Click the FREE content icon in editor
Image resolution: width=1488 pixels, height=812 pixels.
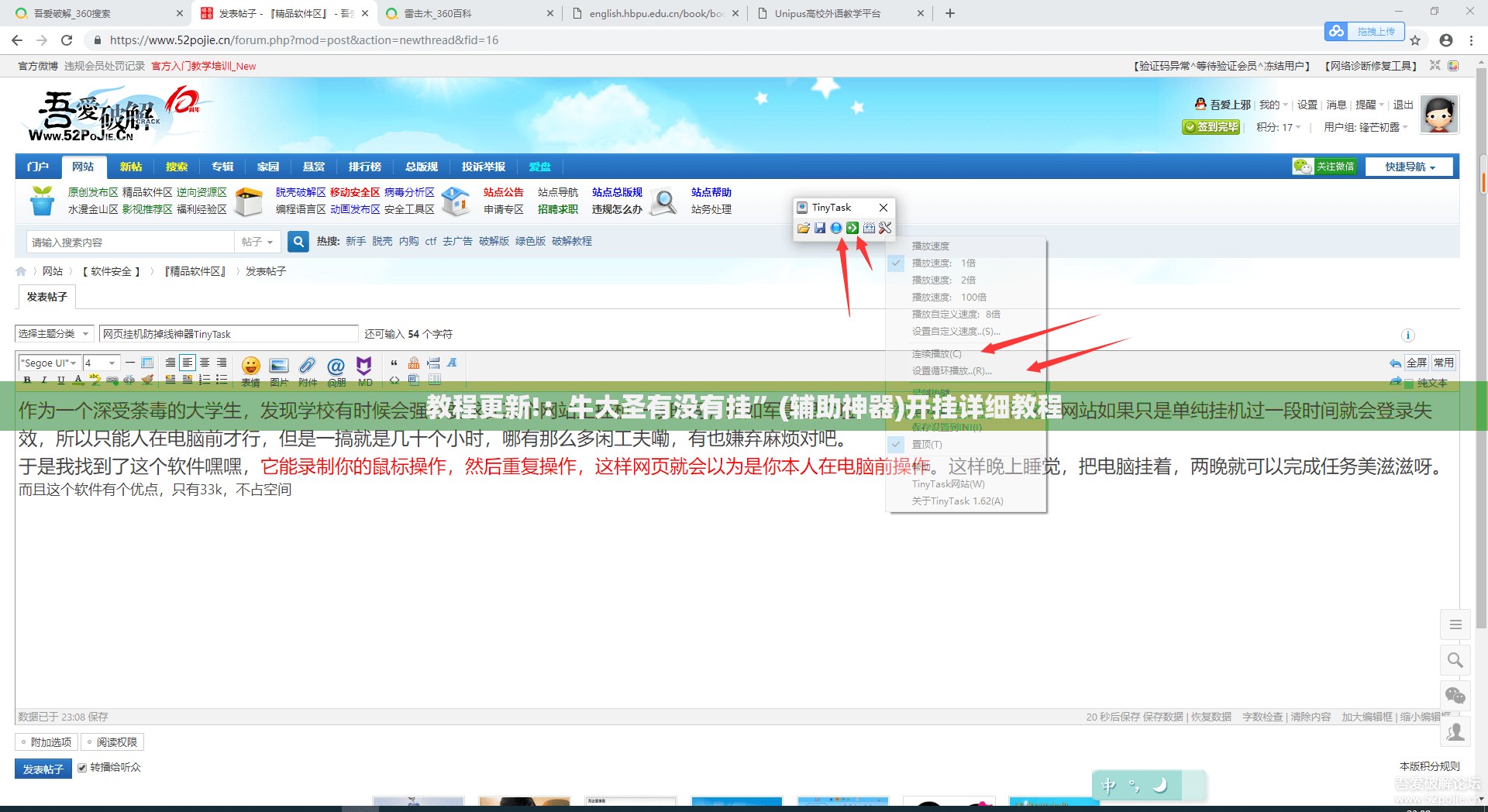pyautogui.click(x=414, y=363)
